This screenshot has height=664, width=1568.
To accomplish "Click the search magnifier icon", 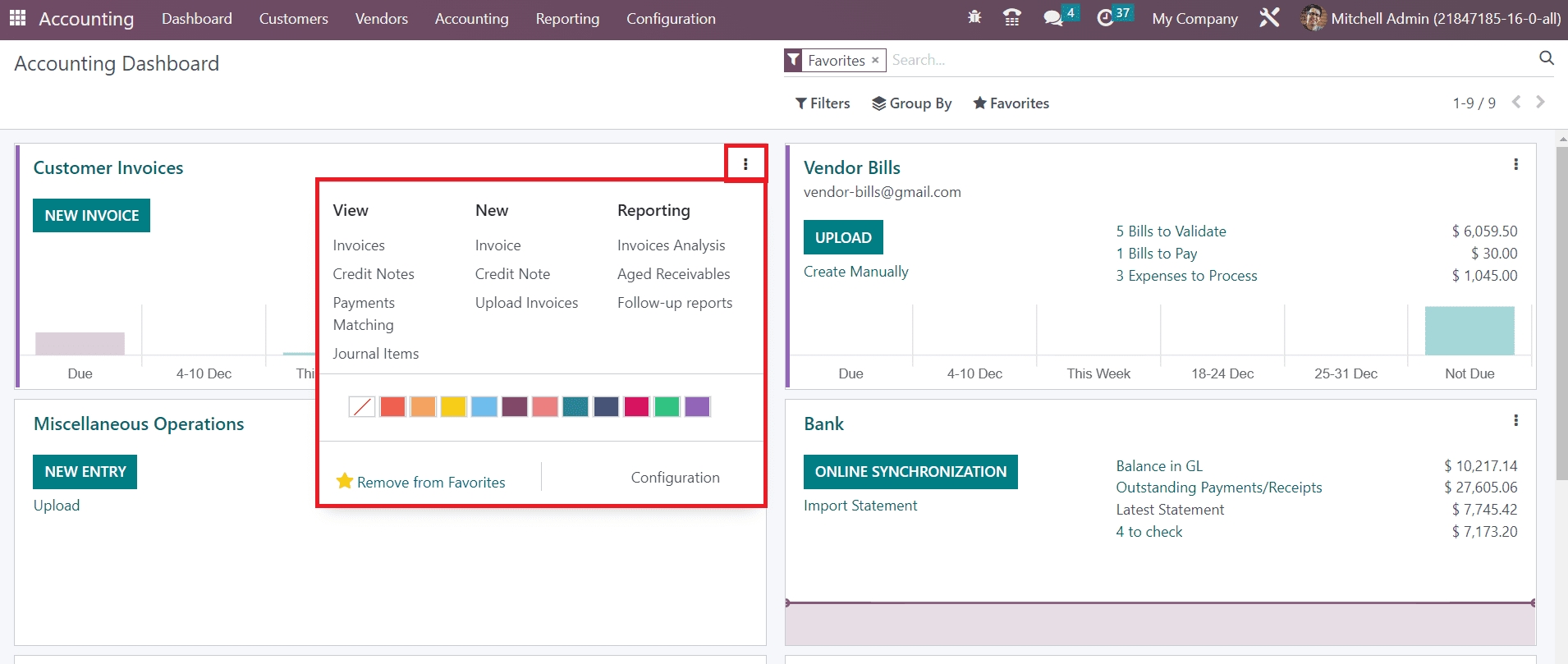I will click(x=1547, y=58).
